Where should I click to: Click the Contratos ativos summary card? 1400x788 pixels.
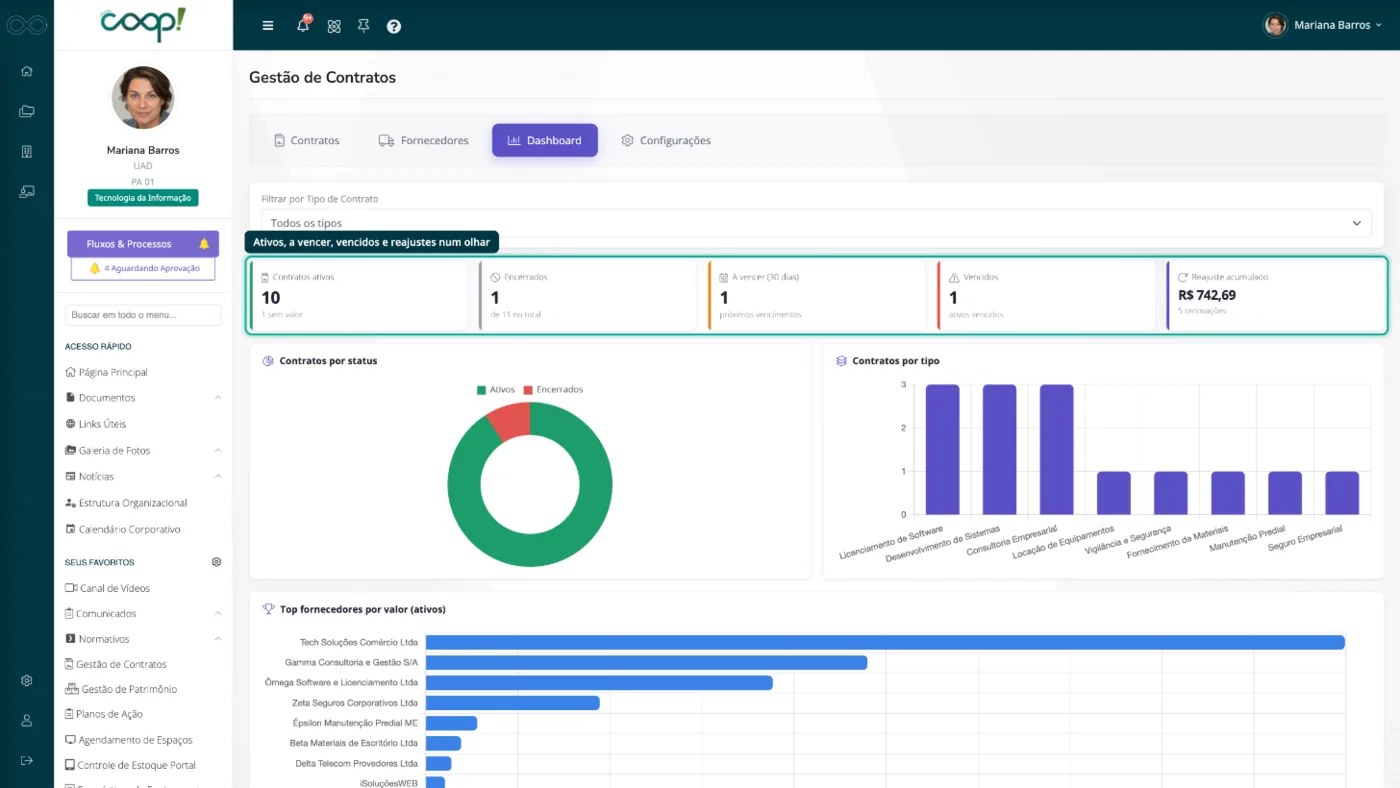pyautogui.click(x=359, y=295)
